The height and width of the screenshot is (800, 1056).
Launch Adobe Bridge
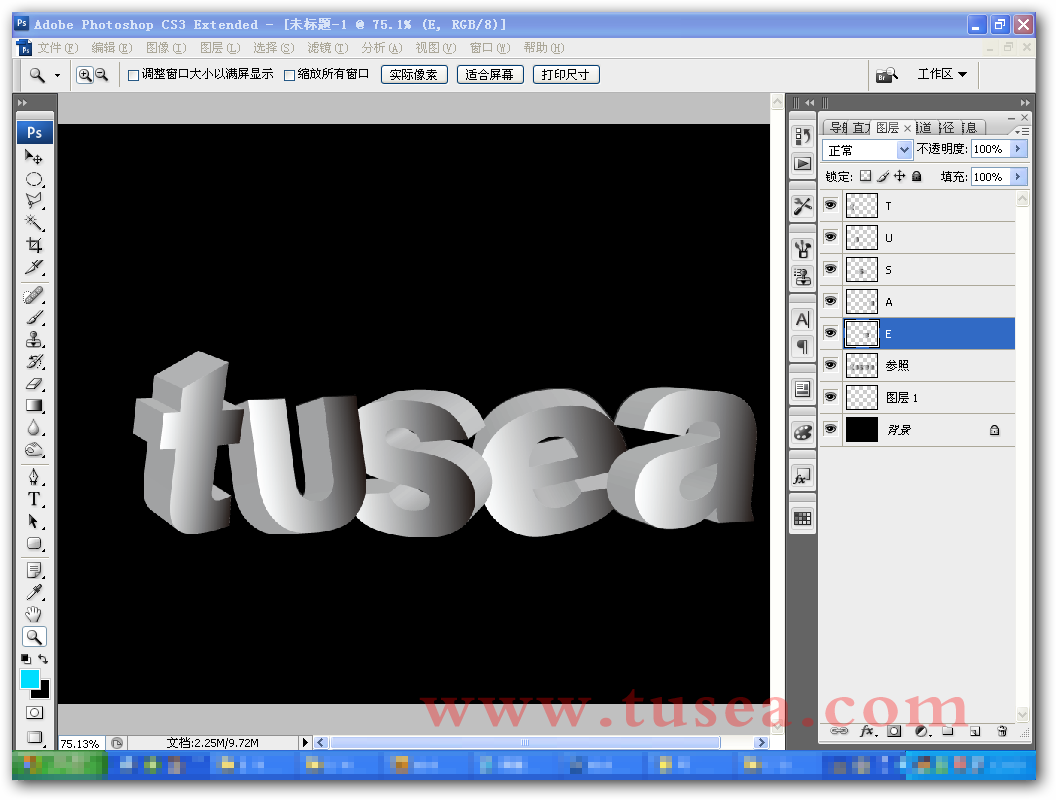point(887,75)
